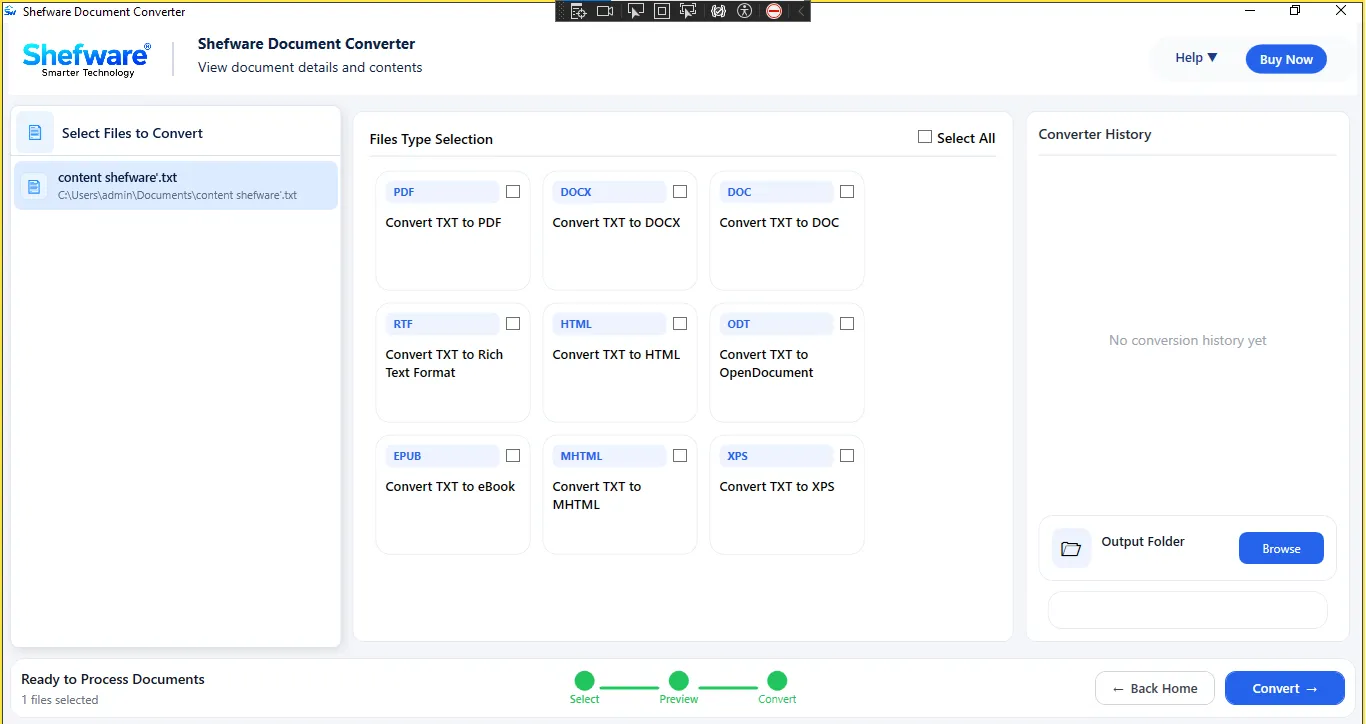The width and height of the screenshot is (1366, 724).
Task: Click the PDF format tag label
Action: click(x=442, y=192)
